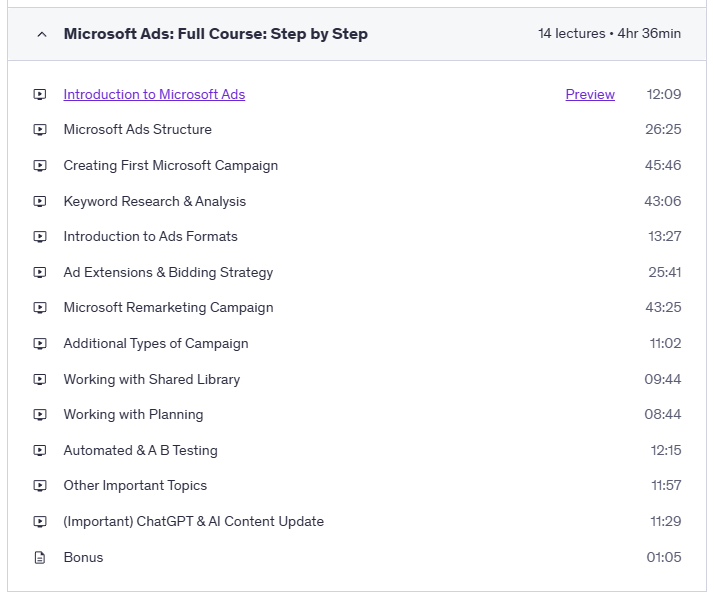Select the Working with Planning lecture
Viewport: 714px width, 600px height.
click(x=133, y=415)
